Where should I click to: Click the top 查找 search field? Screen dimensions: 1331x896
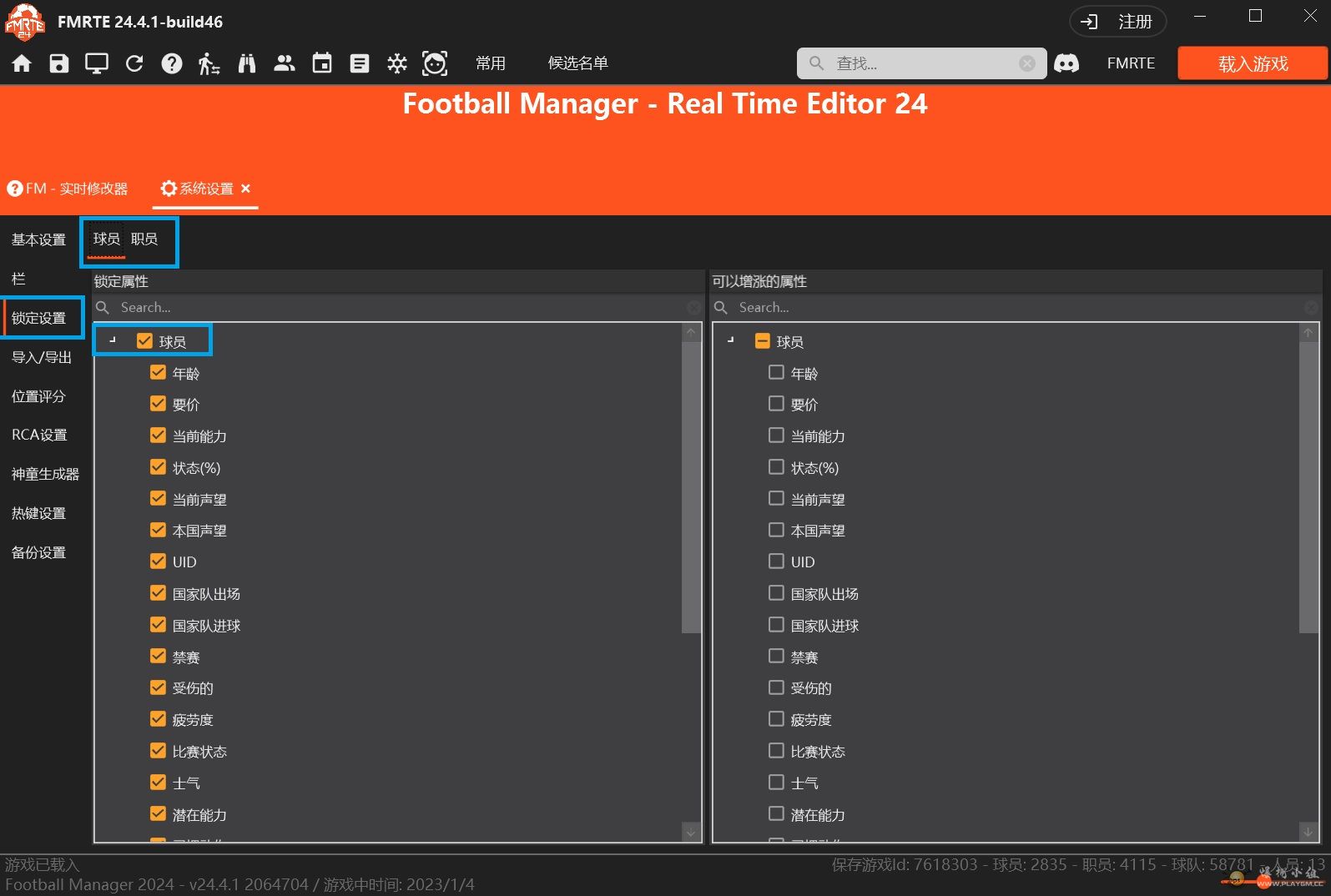(x=921, y=63)
